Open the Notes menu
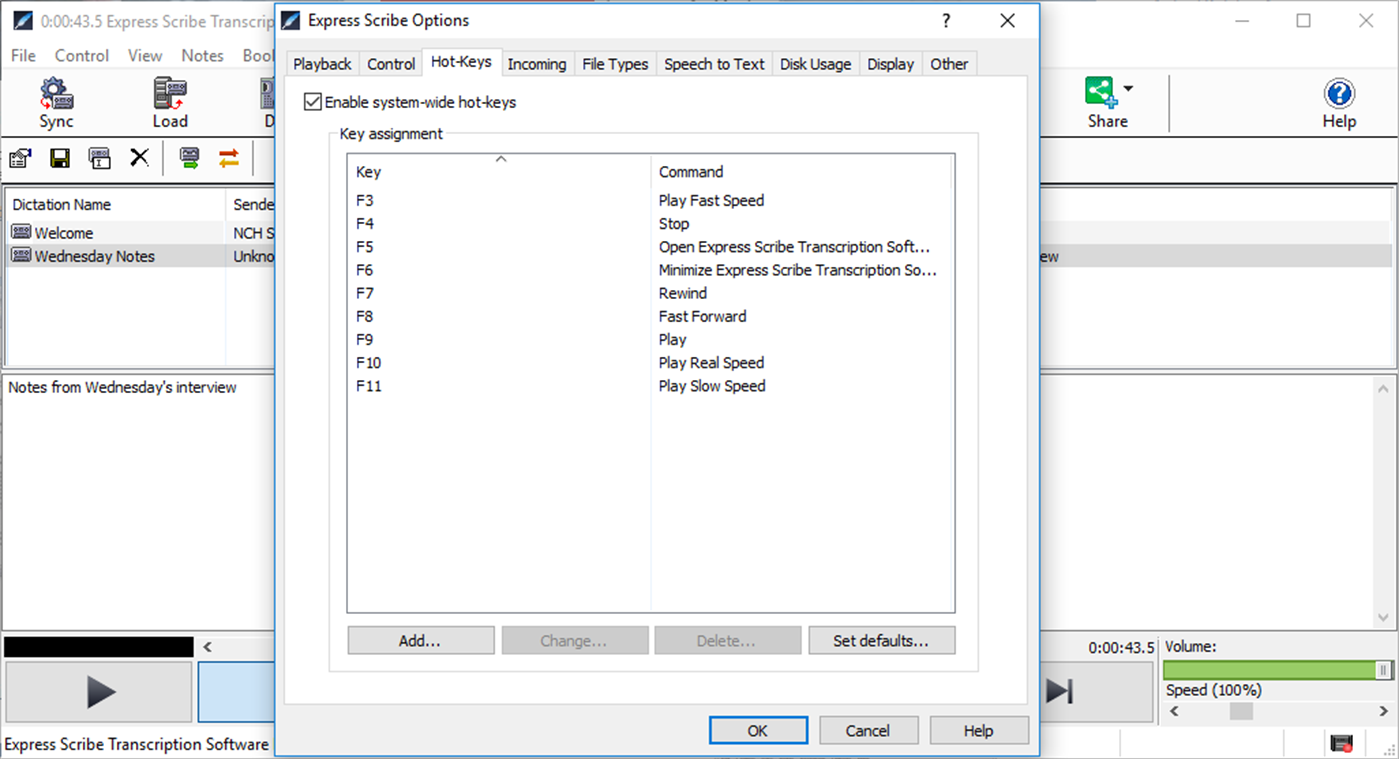This screenshot has height=759, width=1399. pos(202,55)
